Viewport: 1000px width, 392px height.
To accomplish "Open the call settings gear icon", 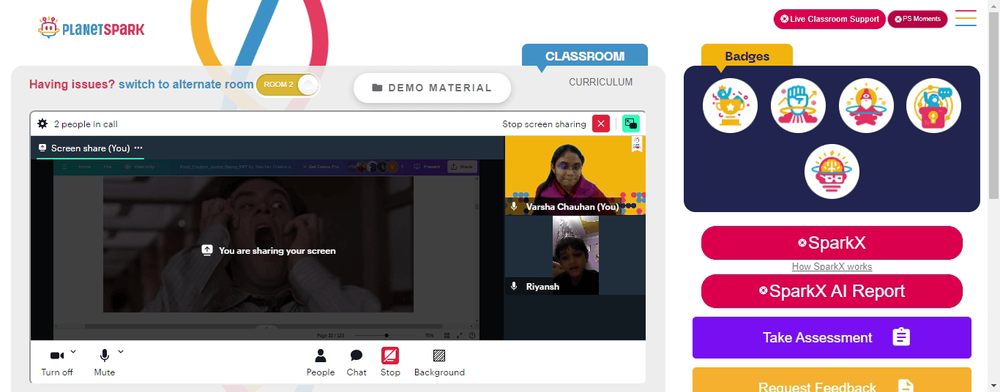I will (42, 124).
